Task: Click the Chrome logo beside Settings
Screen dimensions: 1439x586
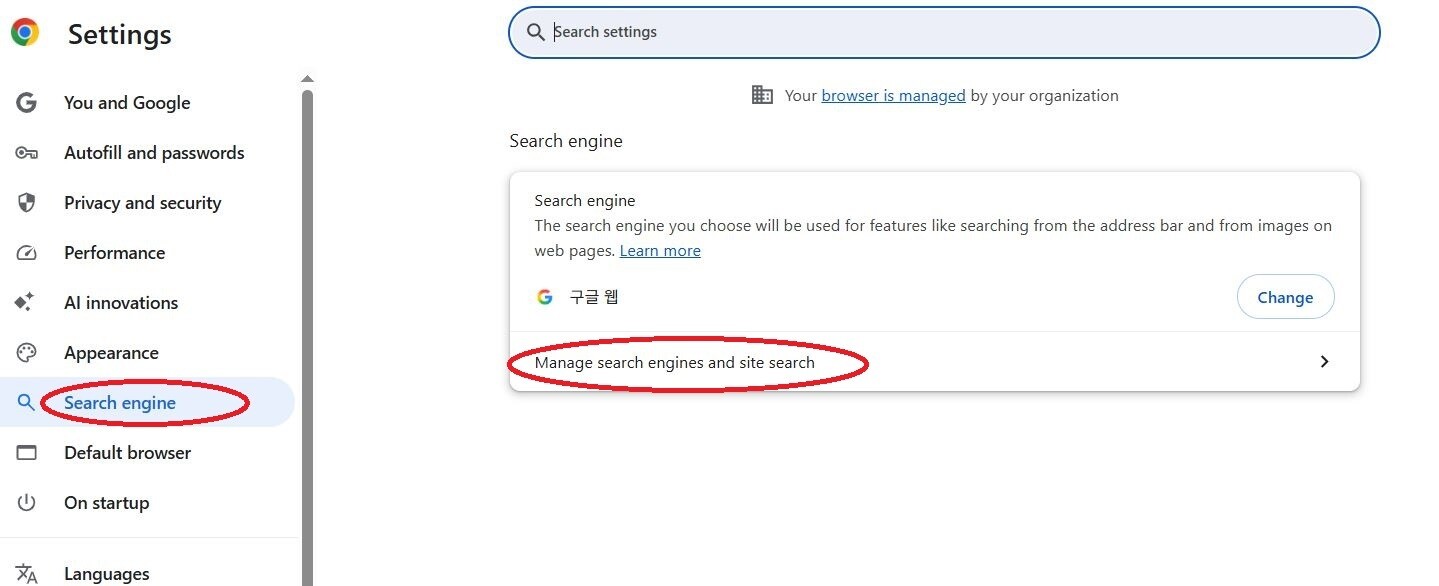Action: click(x=25, y=33)
